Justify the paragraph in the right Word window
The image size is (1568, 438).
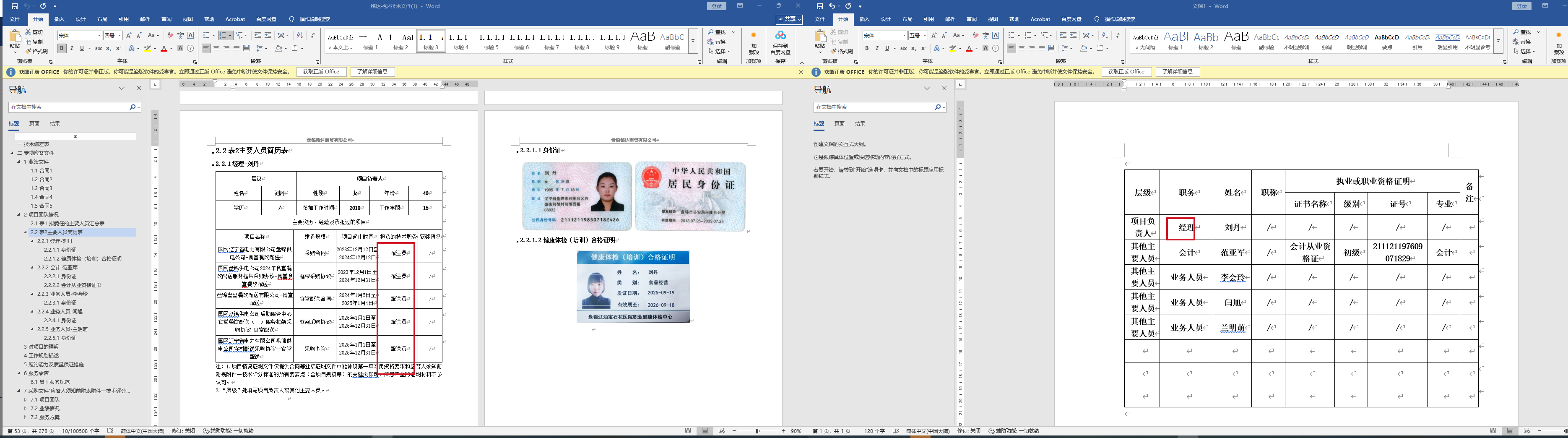[x=1042, y=49]
